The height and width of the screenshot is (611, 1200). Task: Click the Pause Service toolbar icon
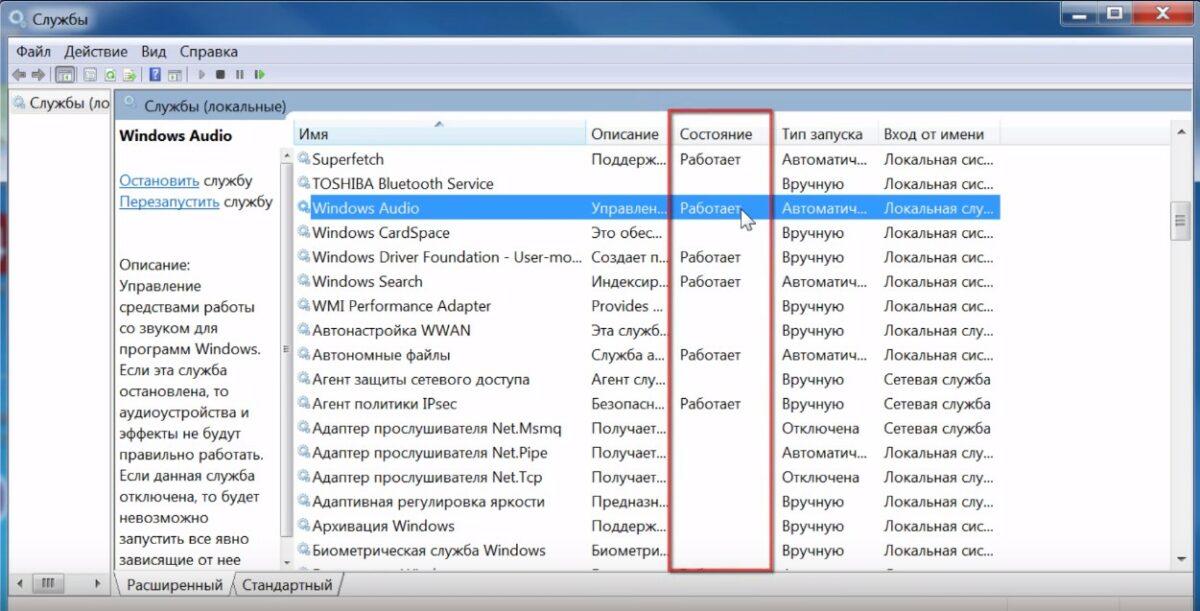click(x=240, y=74)
